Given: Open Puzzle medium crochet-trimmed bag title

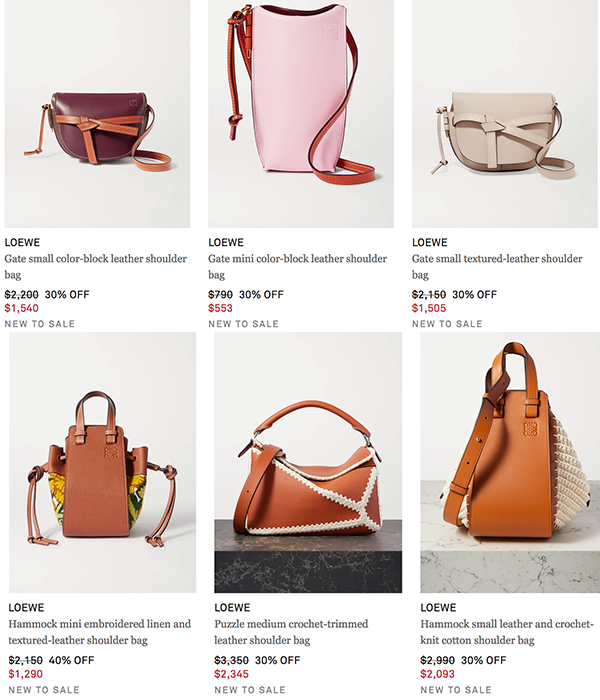Looking at the screenshot, I should tap(291, 632).
